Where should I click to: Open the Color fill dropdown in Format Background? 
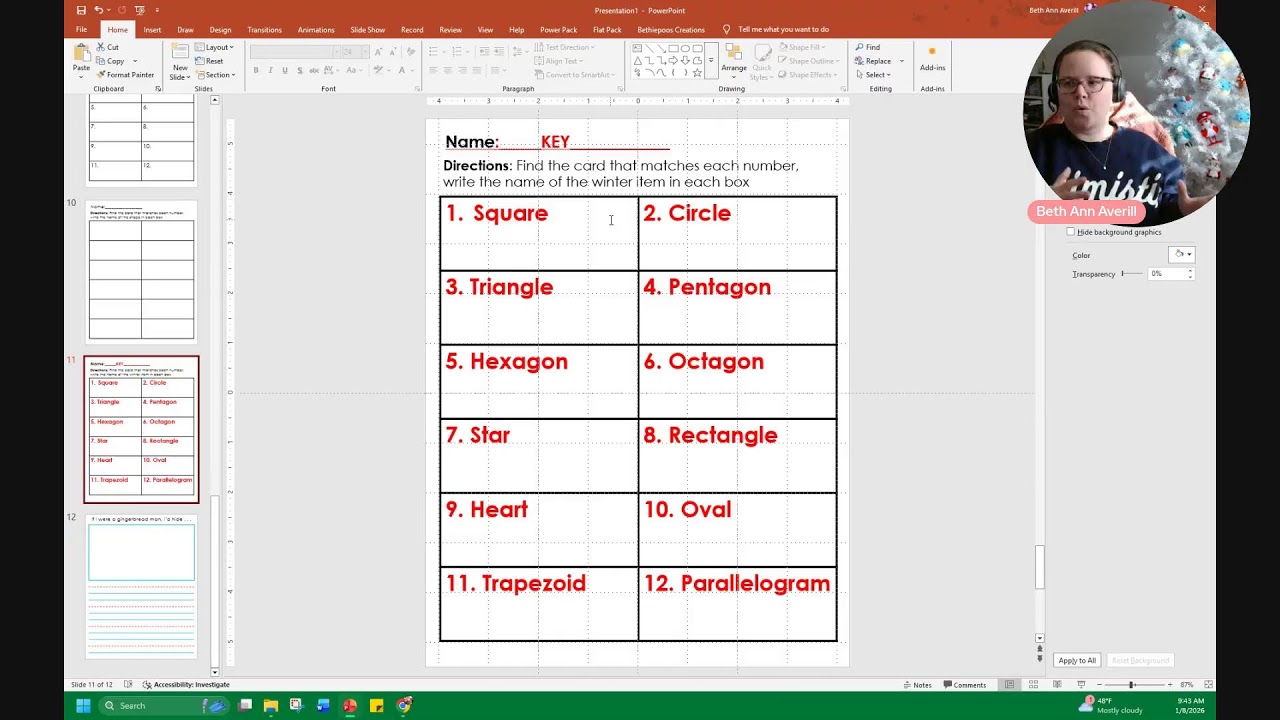point(1182,255)
